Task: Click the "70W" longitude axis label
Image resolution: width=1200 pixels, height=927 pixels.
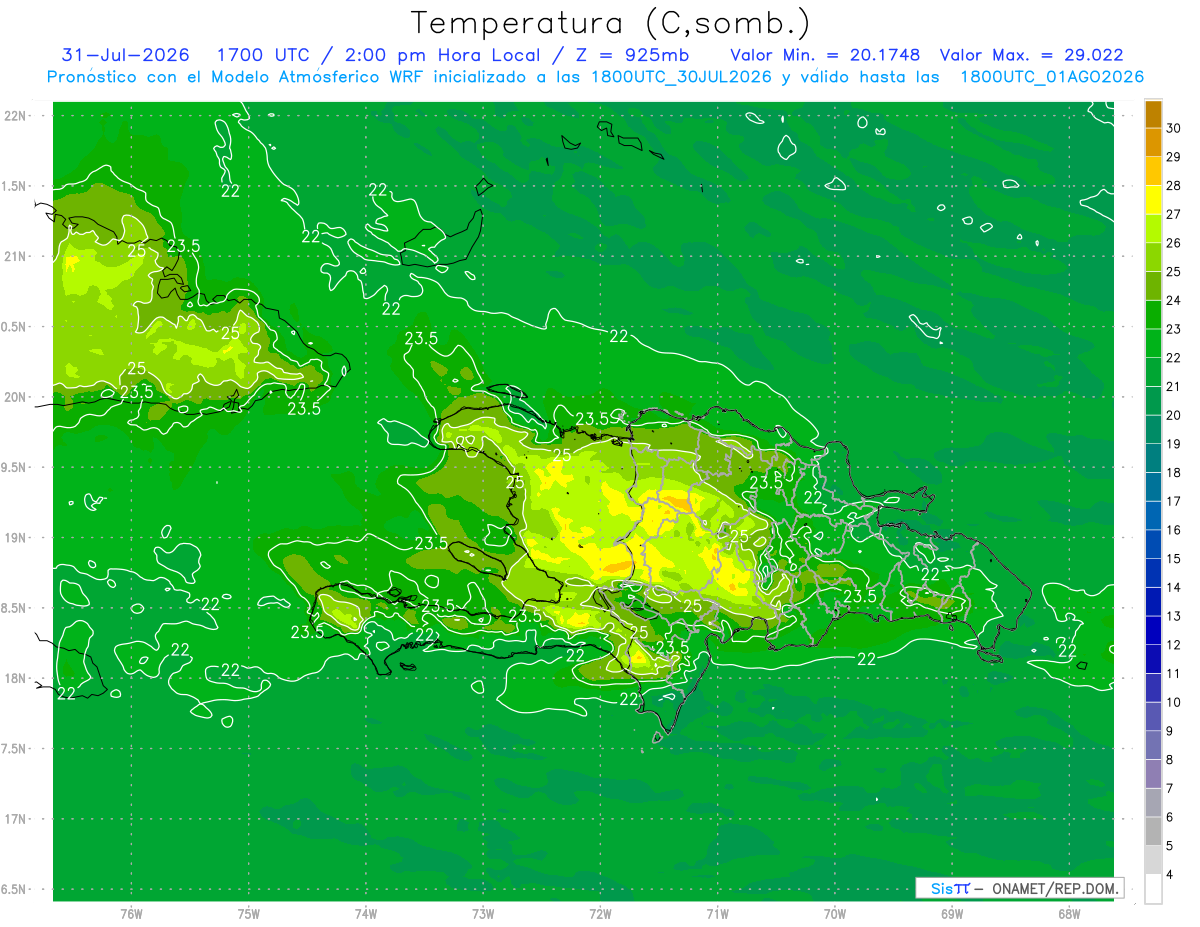Action: (834, 914)
